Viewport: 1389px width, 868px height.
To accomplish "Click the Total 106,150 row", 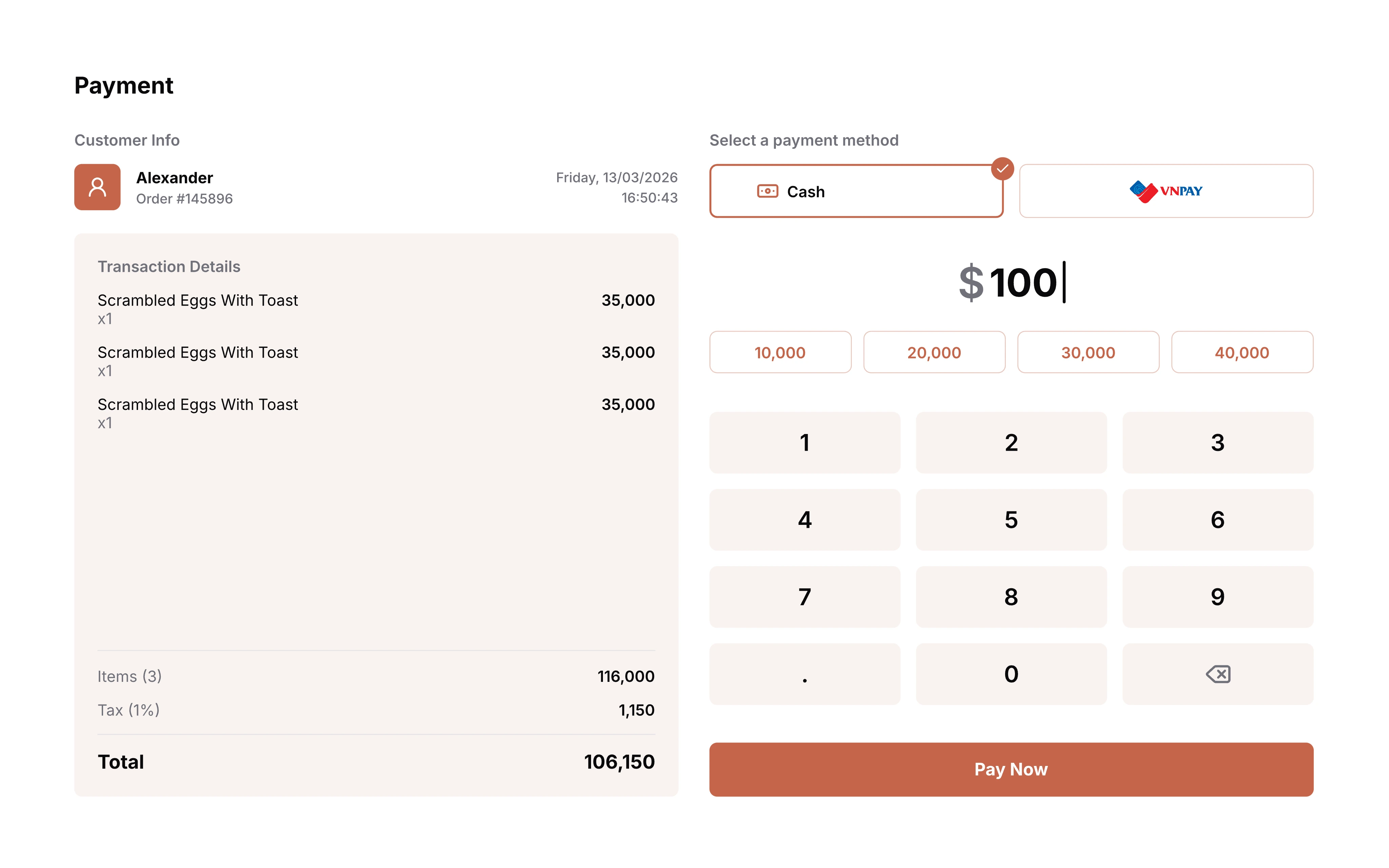I will (376, 762).
